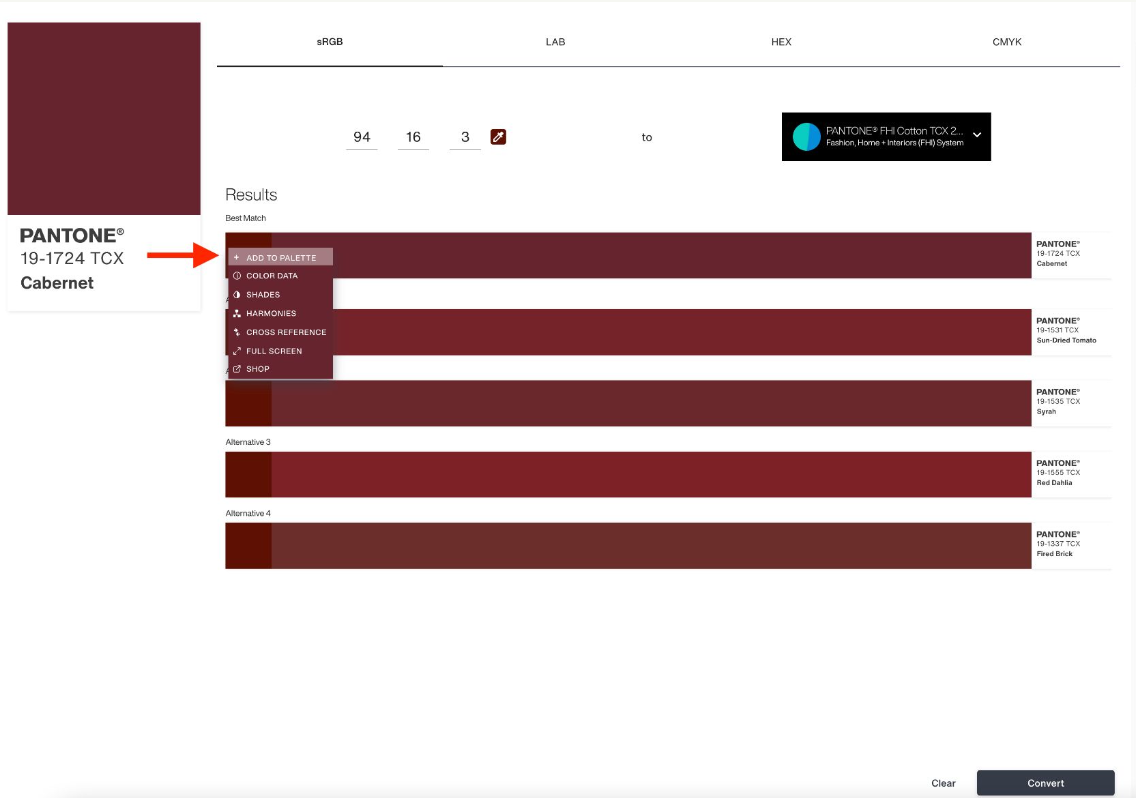Open the Pantone FHI Cotton TCX dropdown
The height and width of the screenshot is (798, 1136).
coord(886,136)
